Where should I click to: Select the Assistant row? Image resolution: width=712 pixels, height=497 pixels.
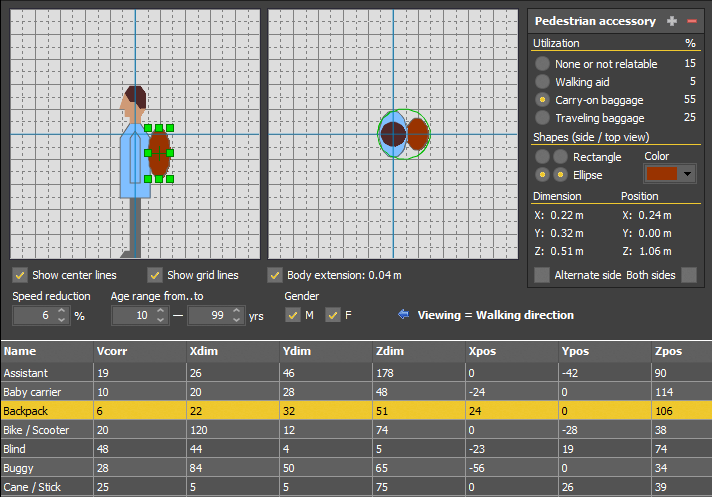tap(356, 373)
